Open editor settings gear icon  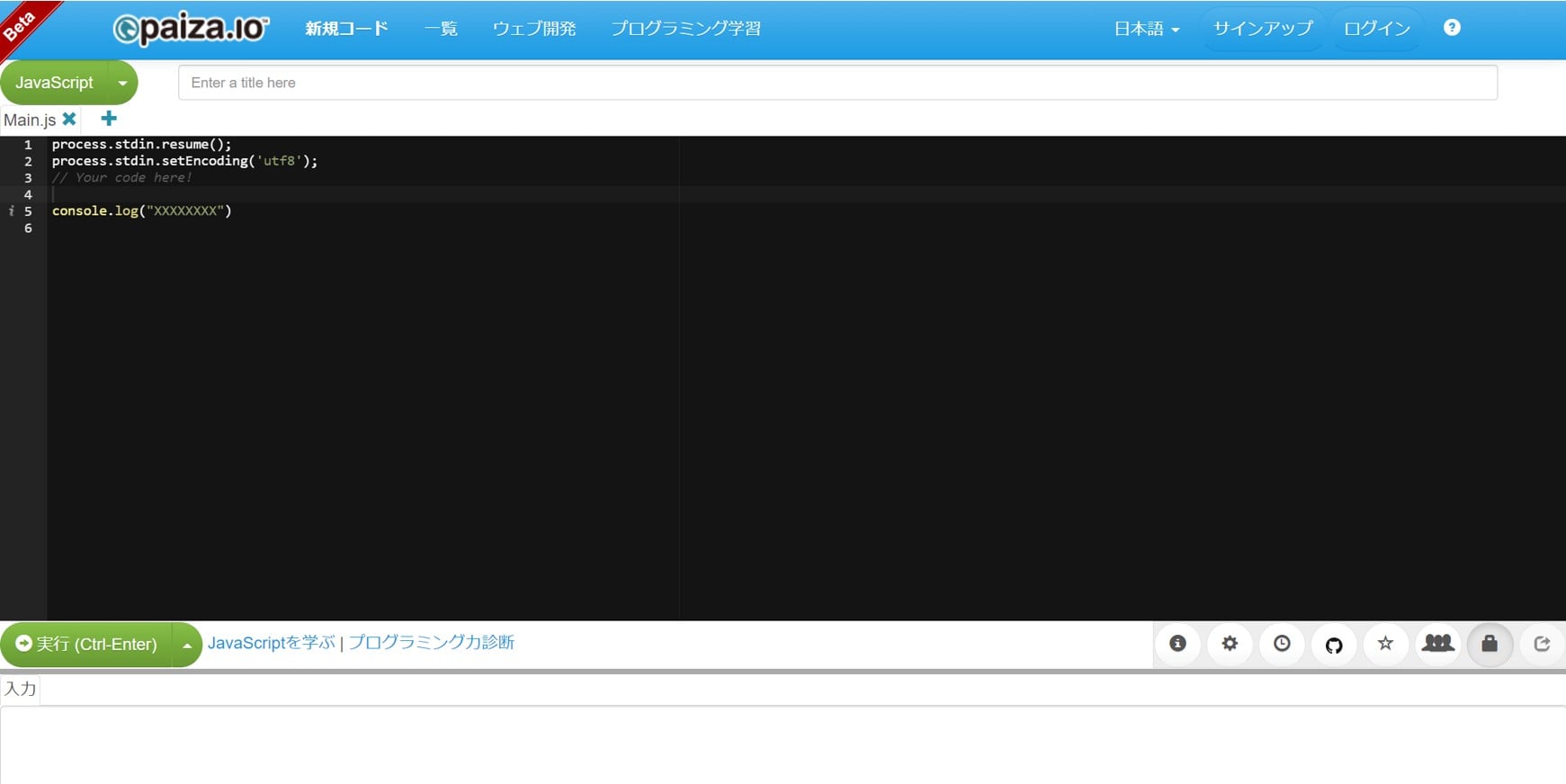1230,644
